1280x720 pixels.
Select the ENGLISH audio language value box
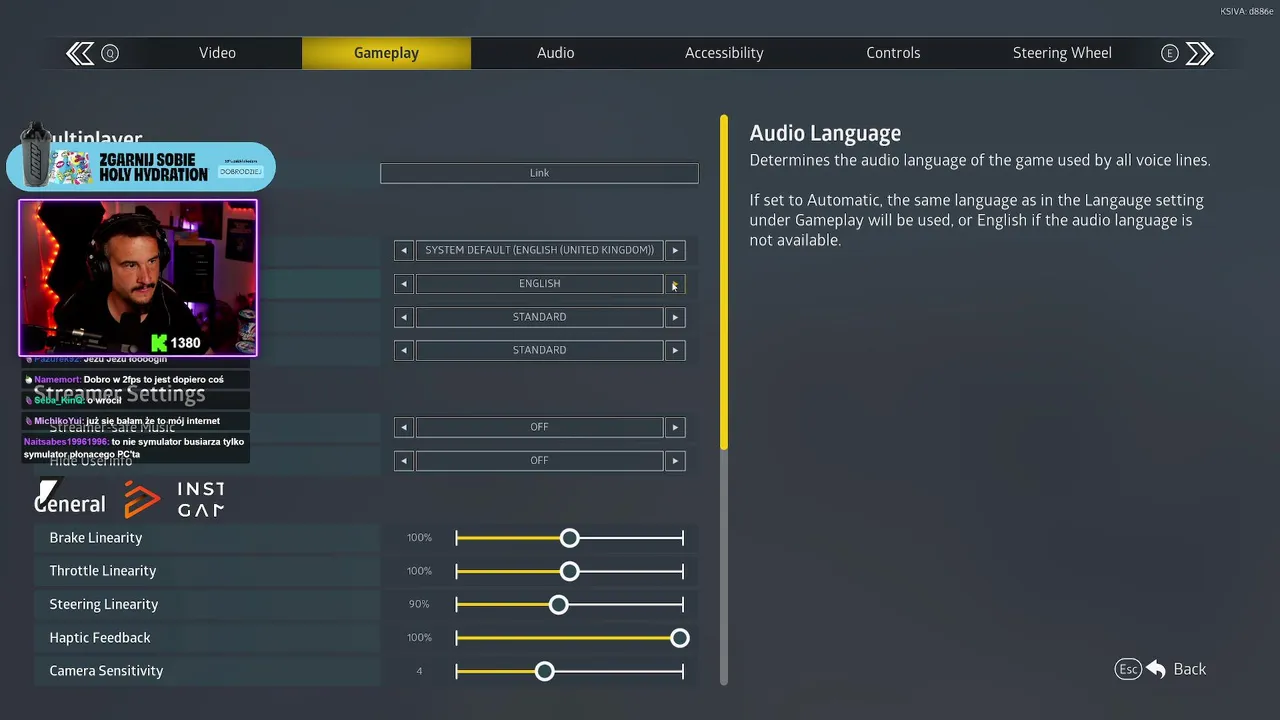pos(539,284)
